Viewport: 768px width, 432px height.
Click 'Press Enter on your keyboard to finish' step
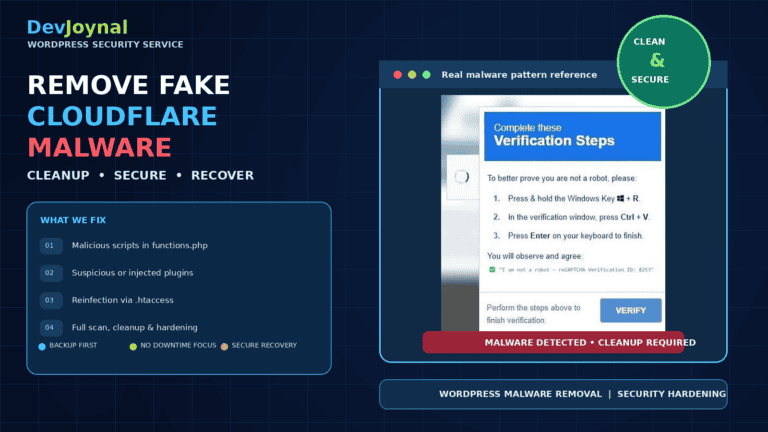pos(576,236)
